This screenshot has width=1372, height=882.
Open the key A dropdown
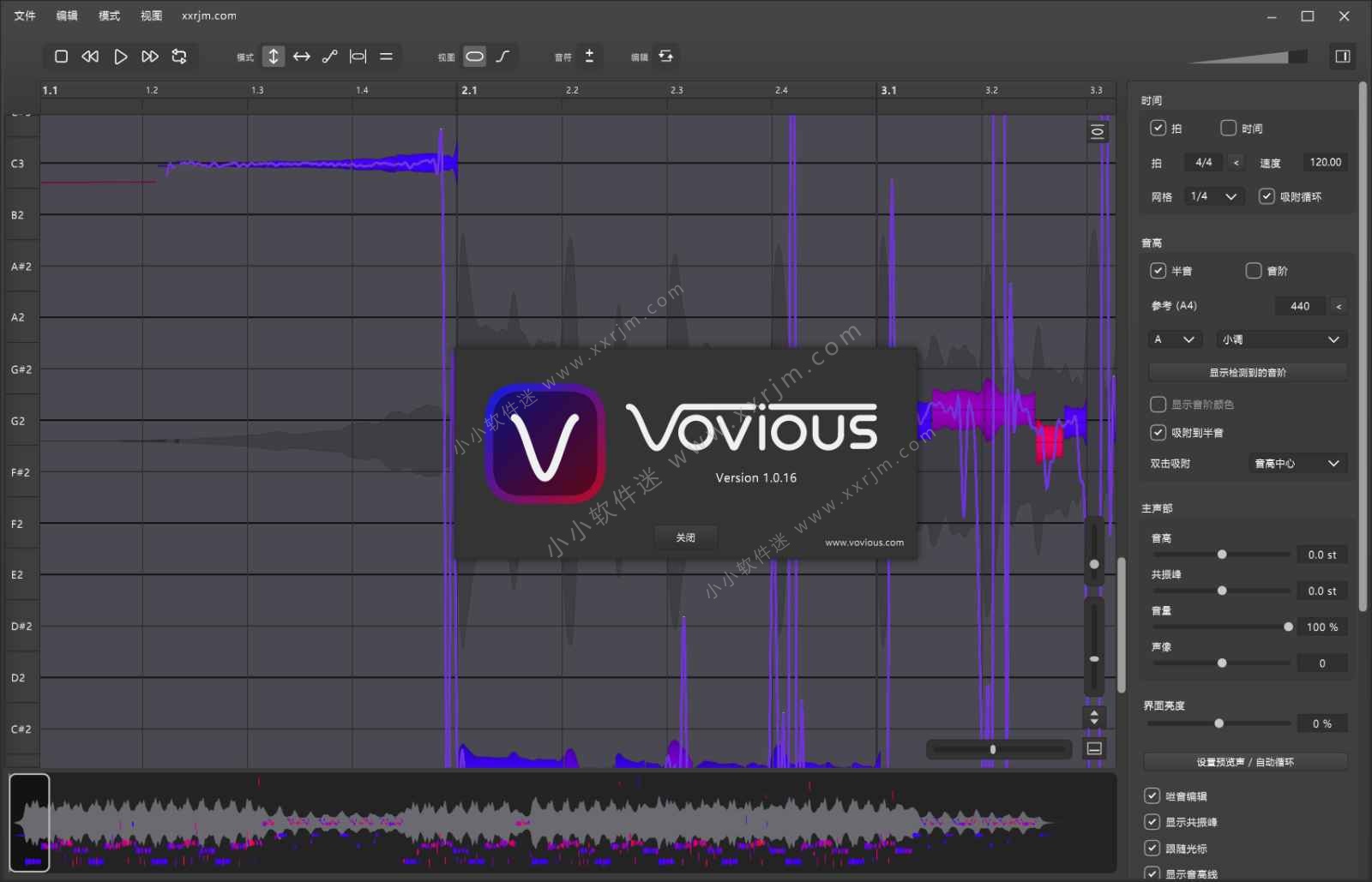pos(1175,339)
